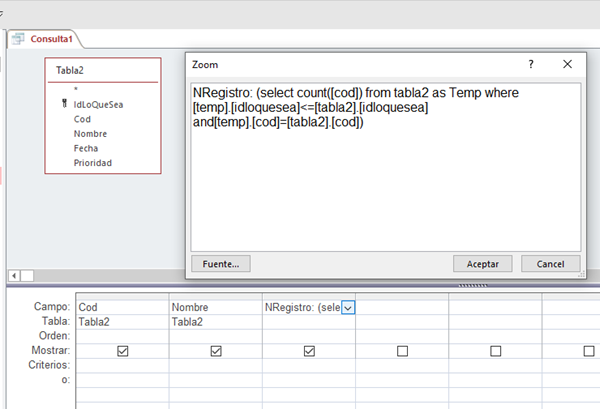The width and height of the screenshot is (600, 409).
Task: Click the Fuente... button
Action: [x=221, y=264]
